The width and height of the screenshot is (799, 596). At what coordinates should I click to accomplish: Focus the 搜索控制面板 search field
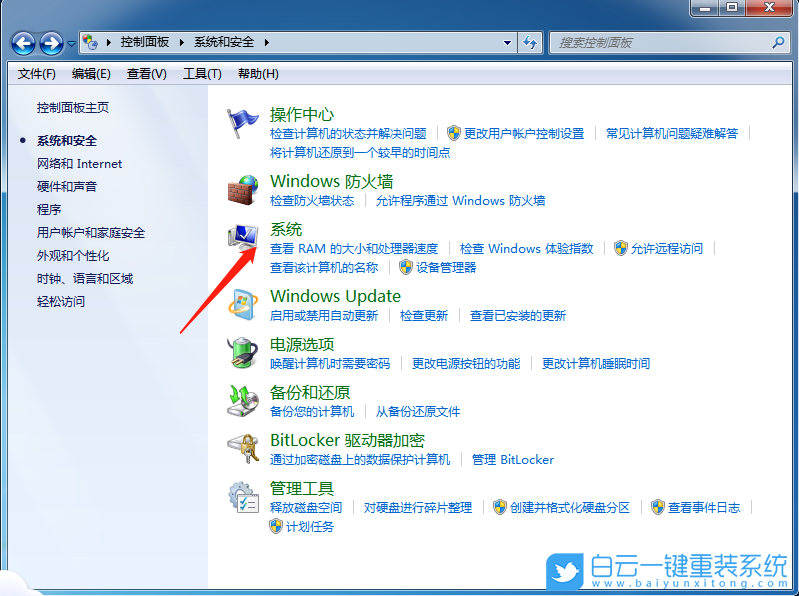click(670, 43)
